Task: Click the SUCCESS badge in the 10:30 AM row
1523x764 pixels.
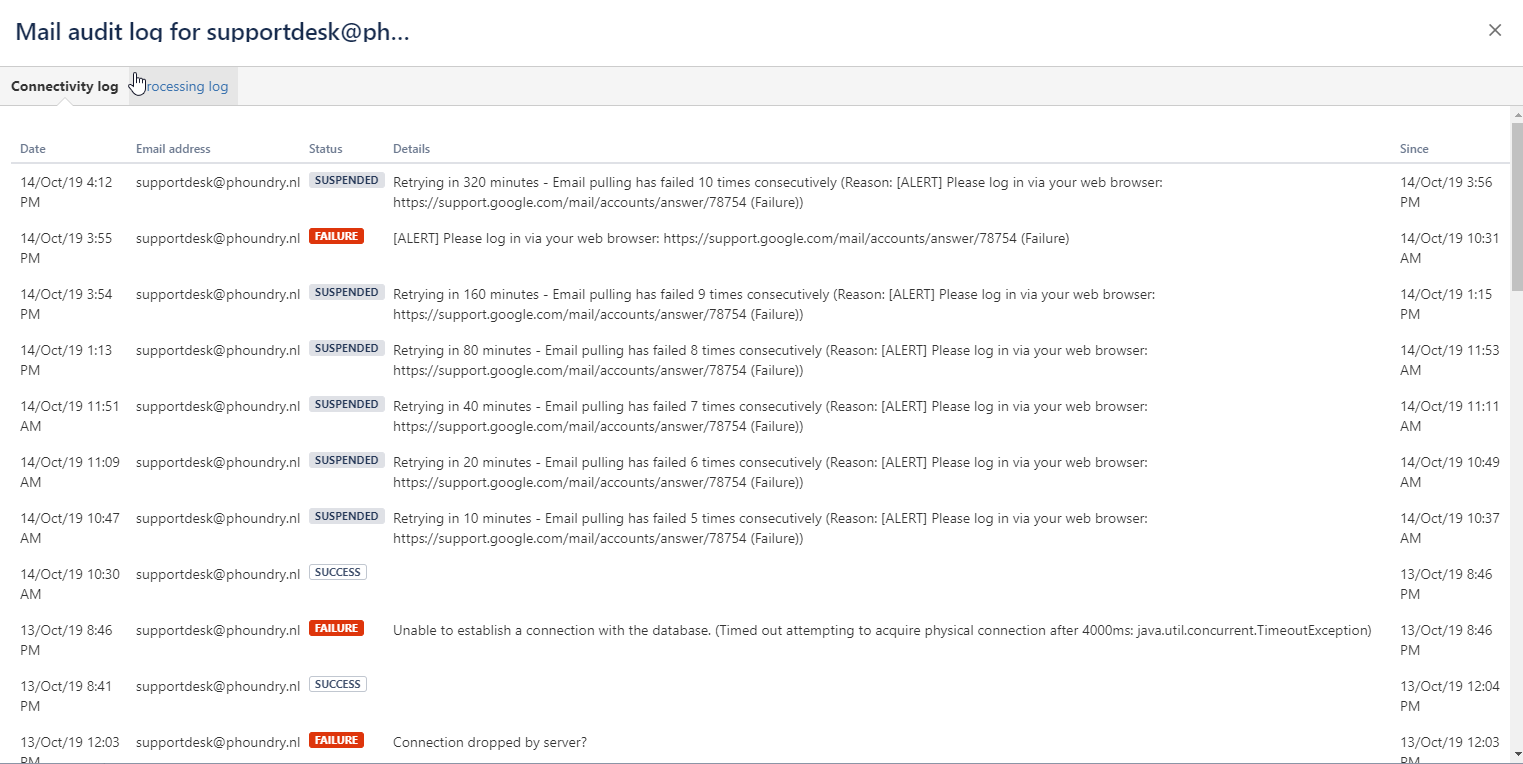Action: [x=338, y=572]
